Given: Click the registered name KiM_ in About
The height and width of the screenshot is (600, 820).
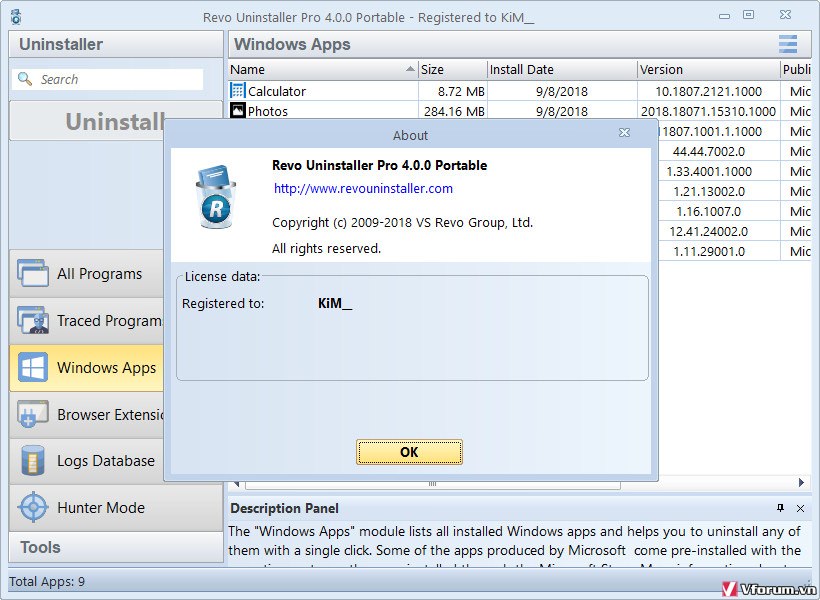Looking at the screenshot, I should (x=335, y=303).
